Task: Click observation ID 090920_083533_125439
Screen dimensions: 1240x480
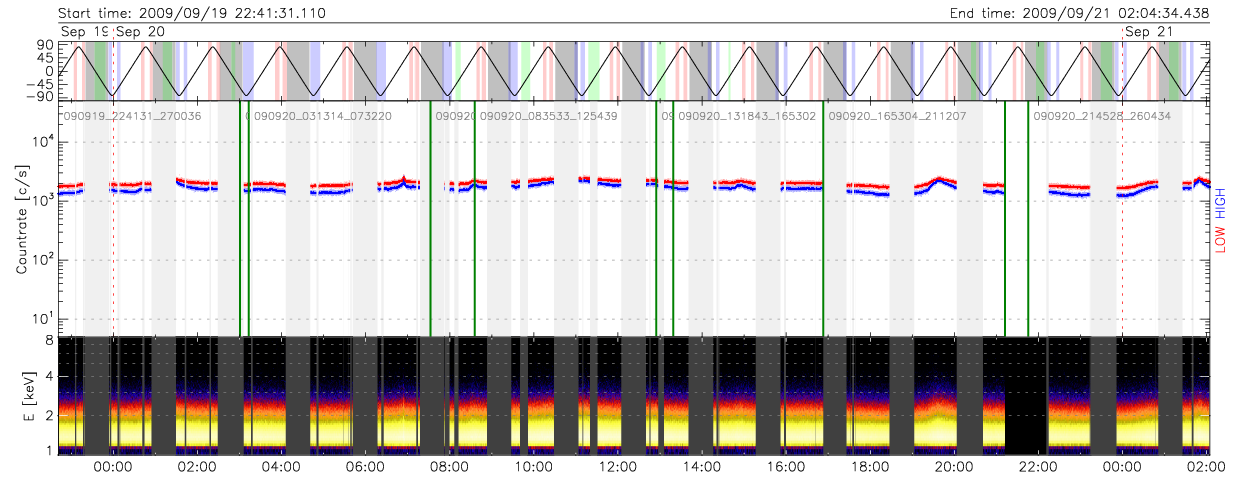Action: 548,116
